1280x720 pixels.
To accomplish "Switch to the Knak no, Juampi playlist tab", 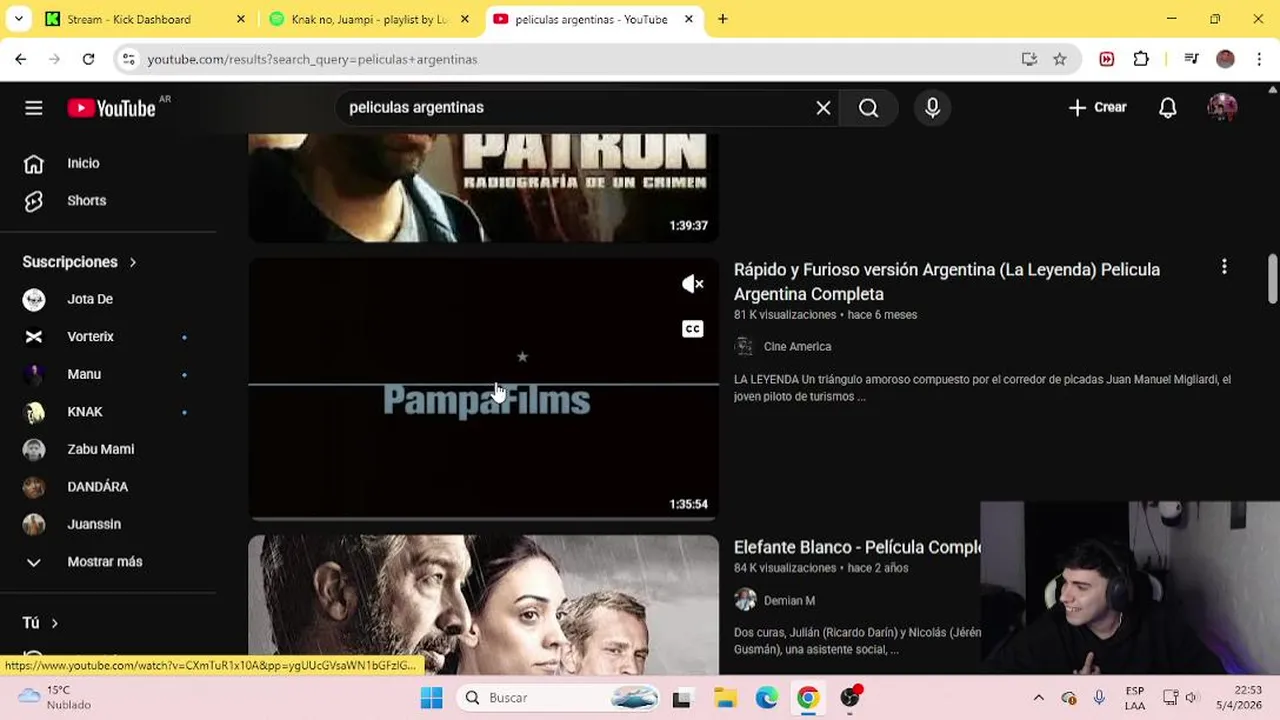I will click(369, 19).
